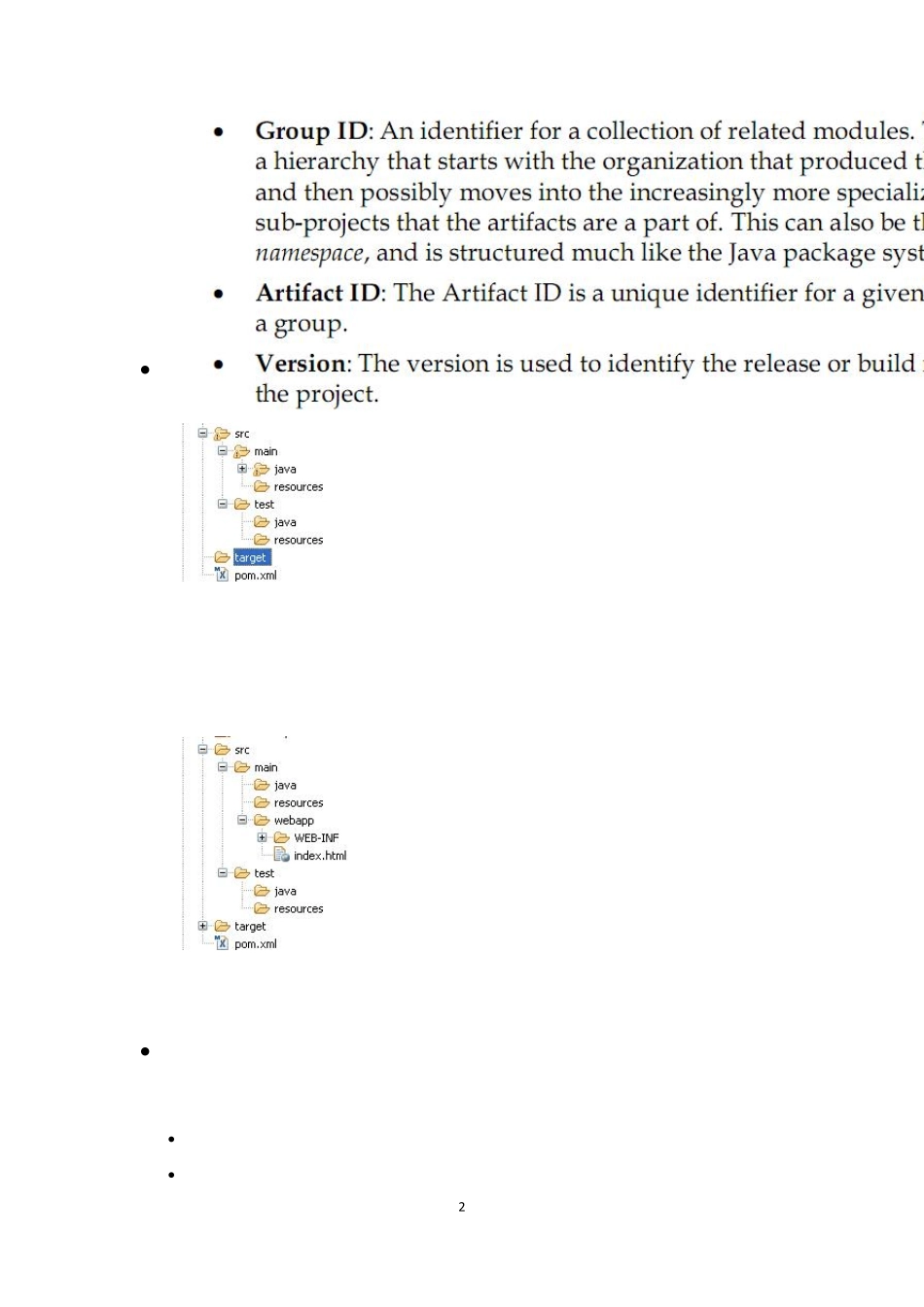Collapse the main node in the webapp tree
The width and height of the screenshot is (924, 1307).
point(222,766)
